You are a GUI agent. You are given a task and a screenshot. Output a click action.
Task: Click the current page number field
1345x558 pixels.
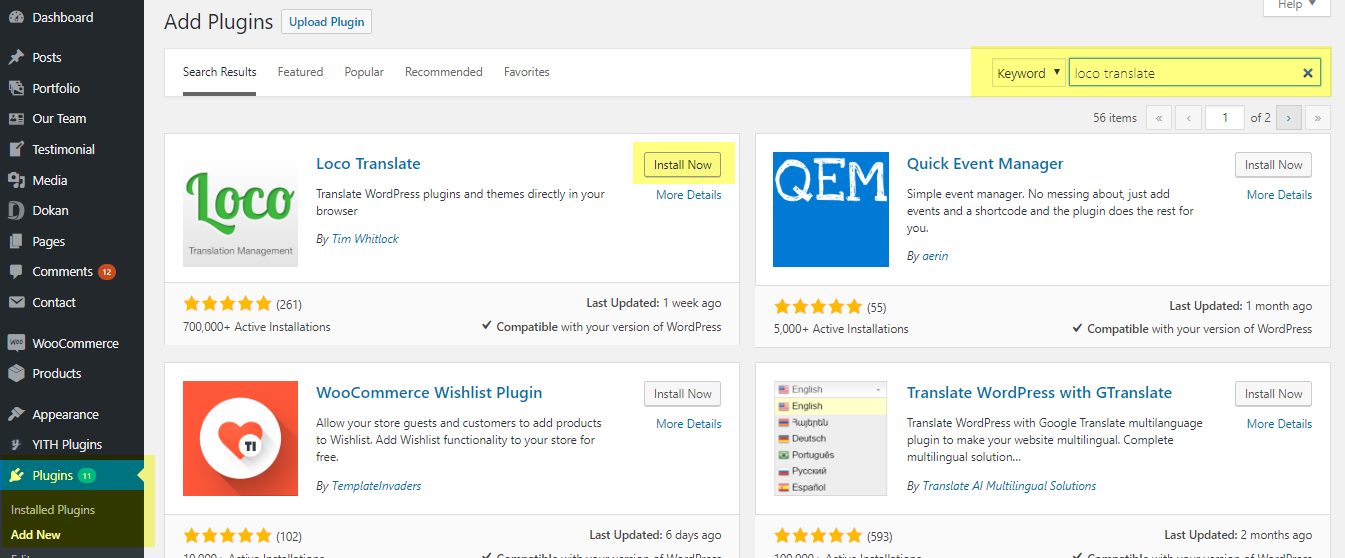(x=1225, y=118)
